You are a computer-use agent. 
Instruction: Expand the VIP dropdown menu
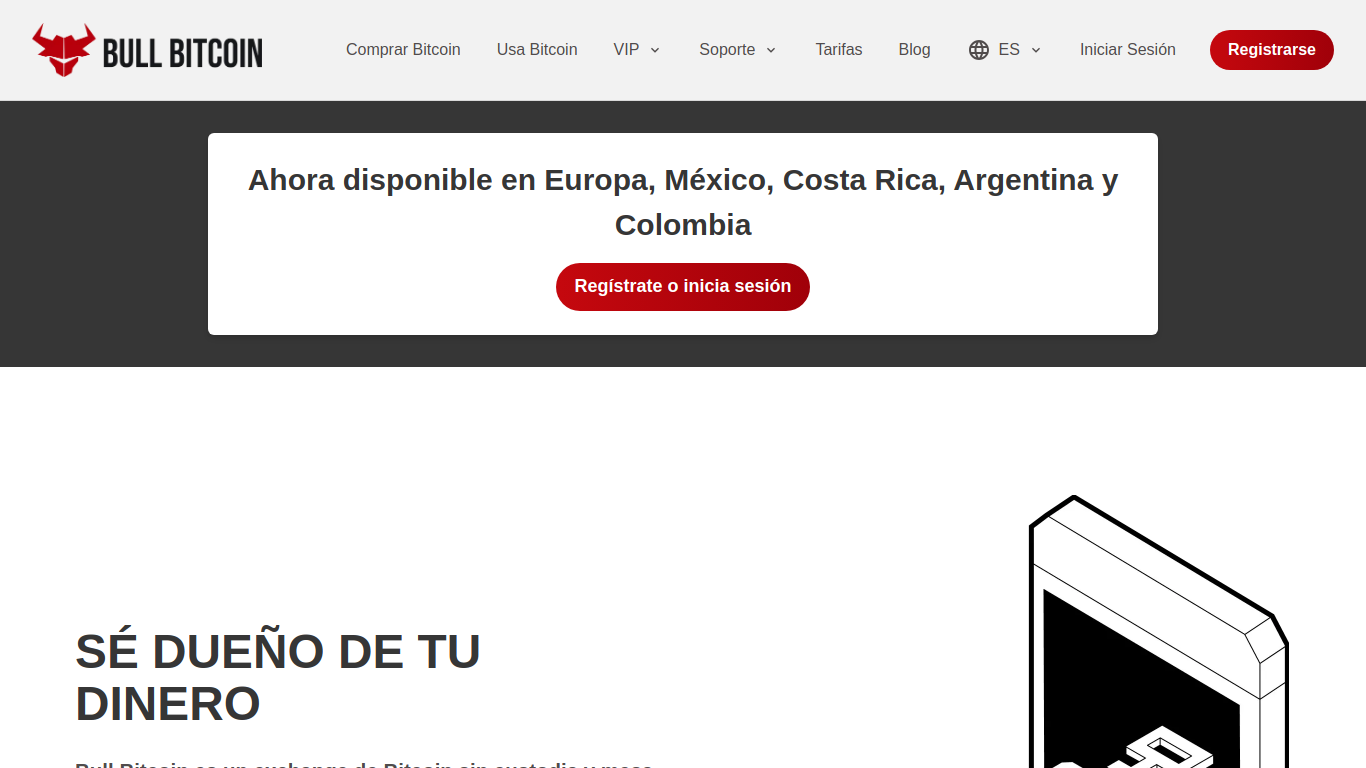(x=637, y=50)
